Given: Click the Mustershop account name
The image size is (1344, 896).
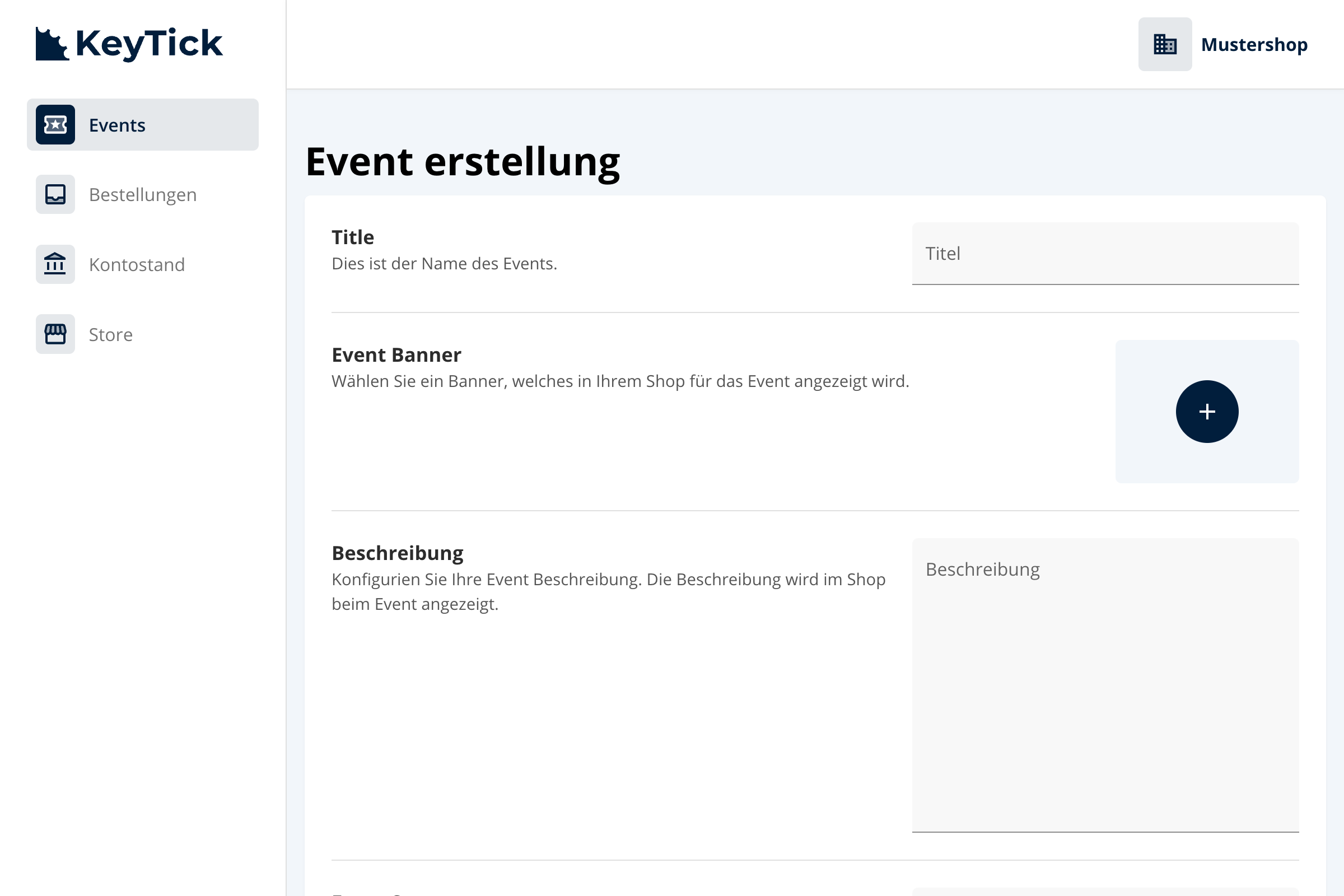Looking at the screenshot, I should [x=1254, y=45].
